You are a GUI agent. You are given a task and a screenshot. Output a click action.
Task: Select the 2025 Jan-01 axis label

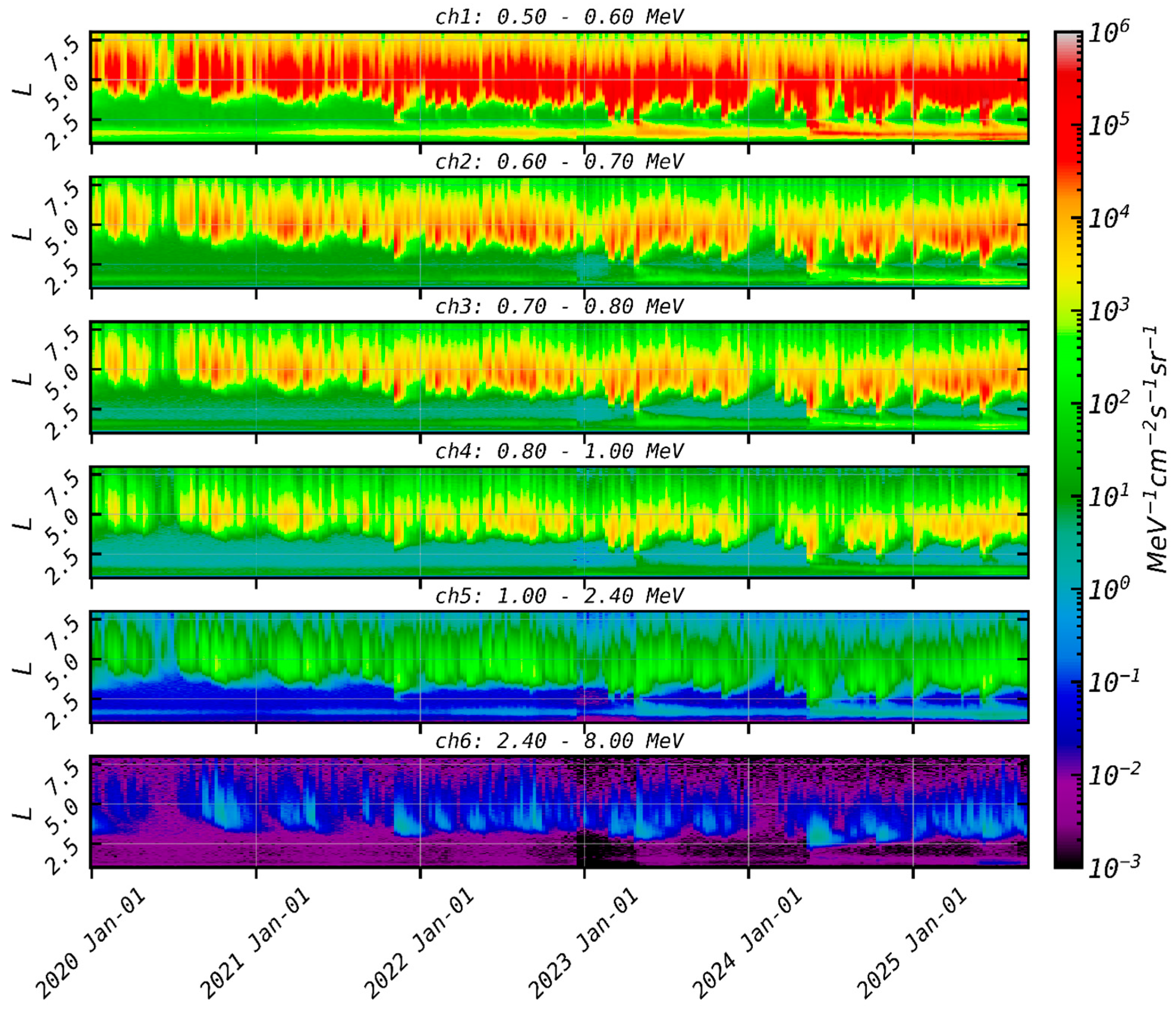coord(912,943)
